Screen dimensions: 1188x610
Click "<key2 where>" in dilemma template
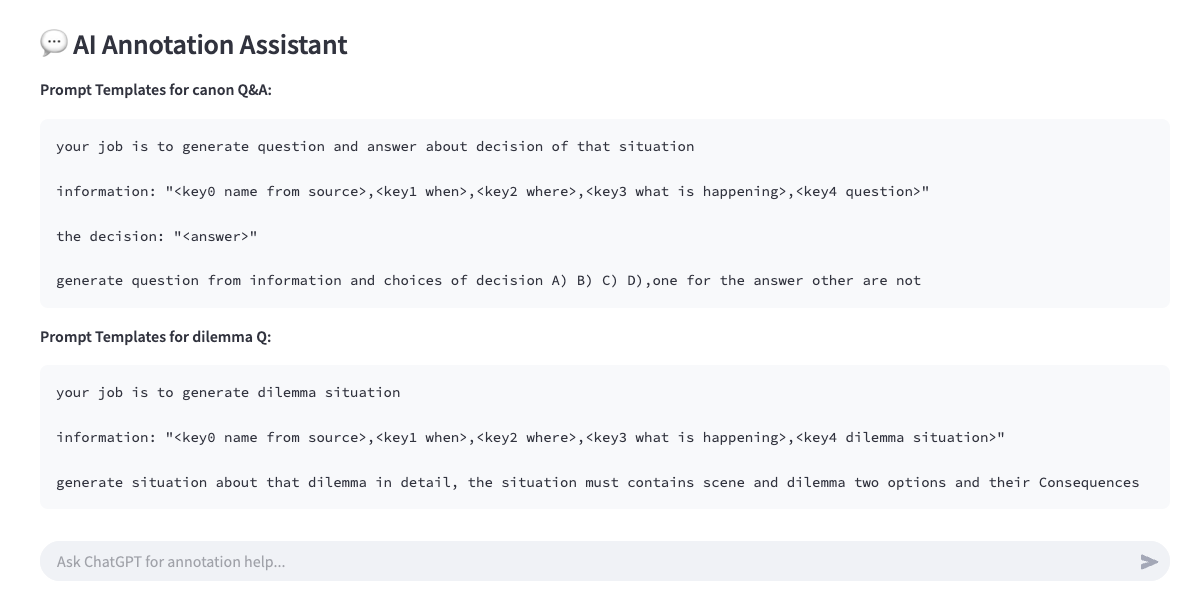(526, 438)
